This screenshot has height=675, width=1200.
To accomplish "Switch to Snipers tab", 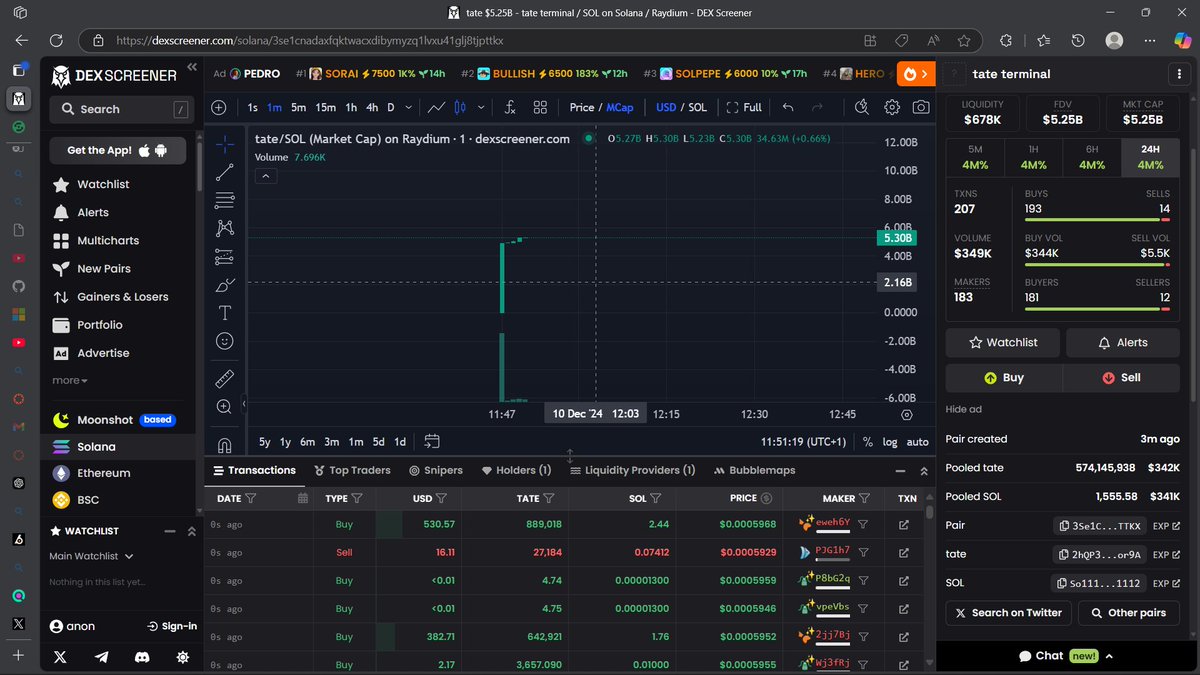I will point(436,470).
